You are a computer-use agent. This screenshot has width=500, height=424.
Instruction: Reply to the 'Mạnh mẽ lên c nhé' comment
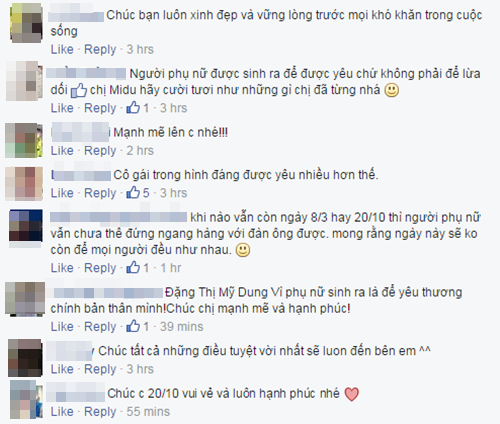tap(100, 151)
